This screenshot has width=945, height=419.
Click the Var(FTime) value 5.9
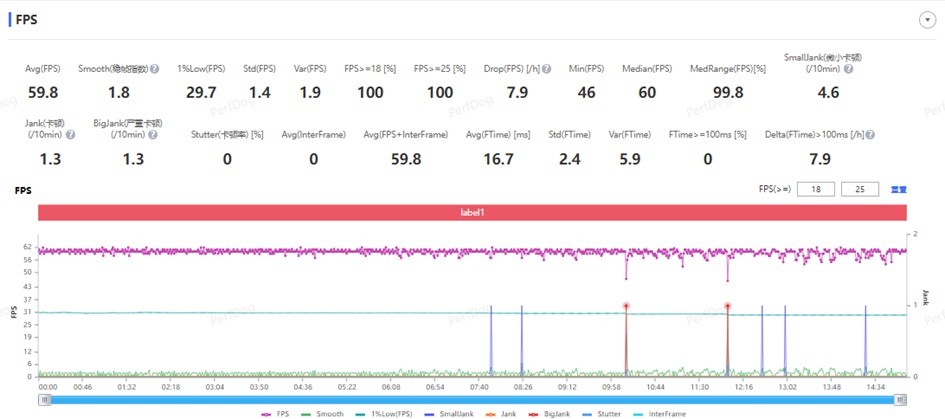(629, 159)
